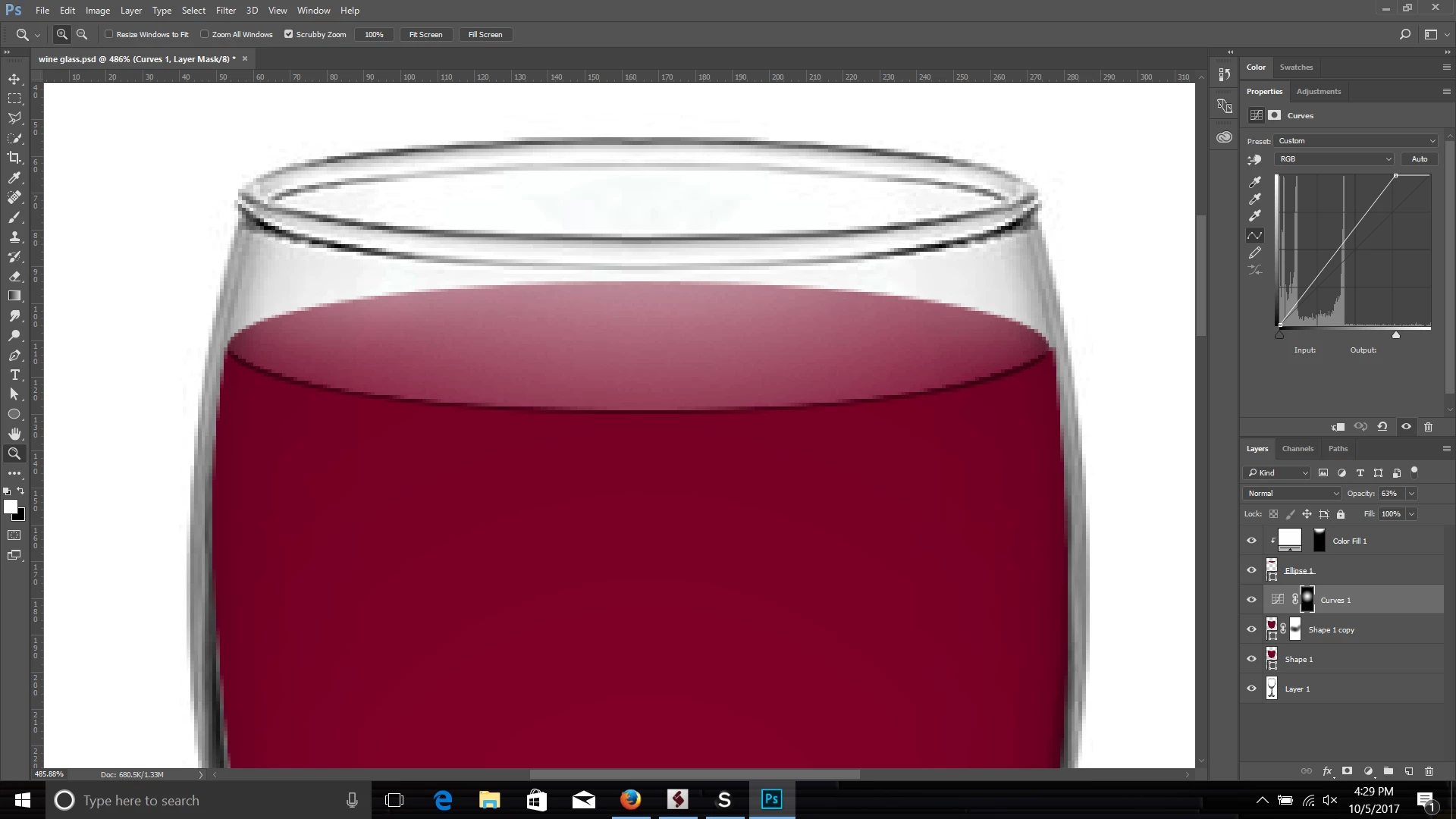The image size is (1456, 819).
Task: Select the Hand tool
Action: tap(14, 434)
